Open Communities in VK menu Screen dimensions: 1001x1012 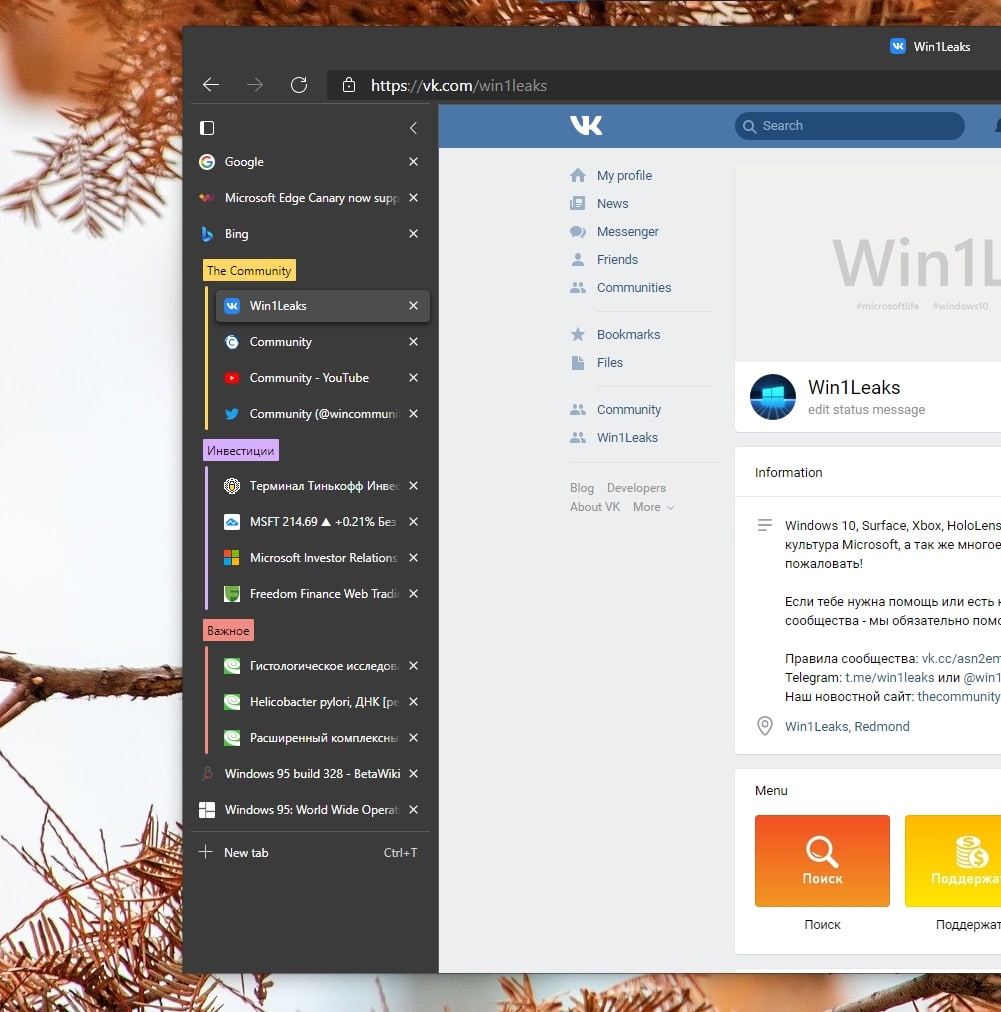point(633,288)
